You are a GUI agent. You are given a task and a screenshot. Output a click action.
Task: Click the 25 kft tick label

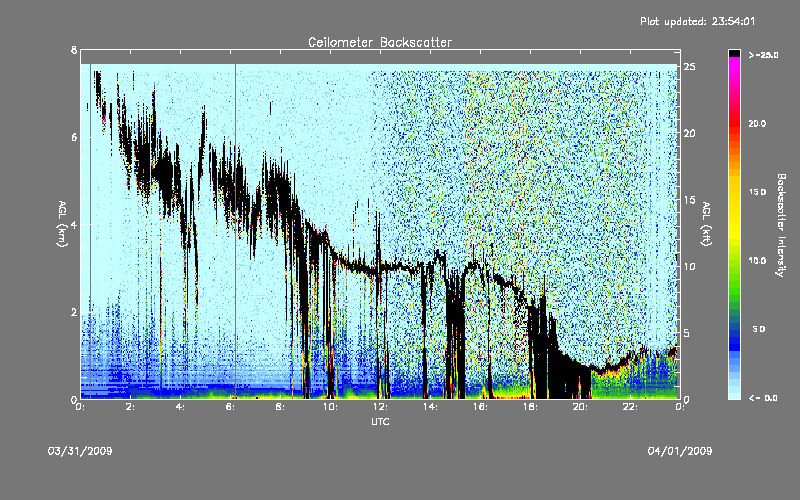click(x=689, y=67)
